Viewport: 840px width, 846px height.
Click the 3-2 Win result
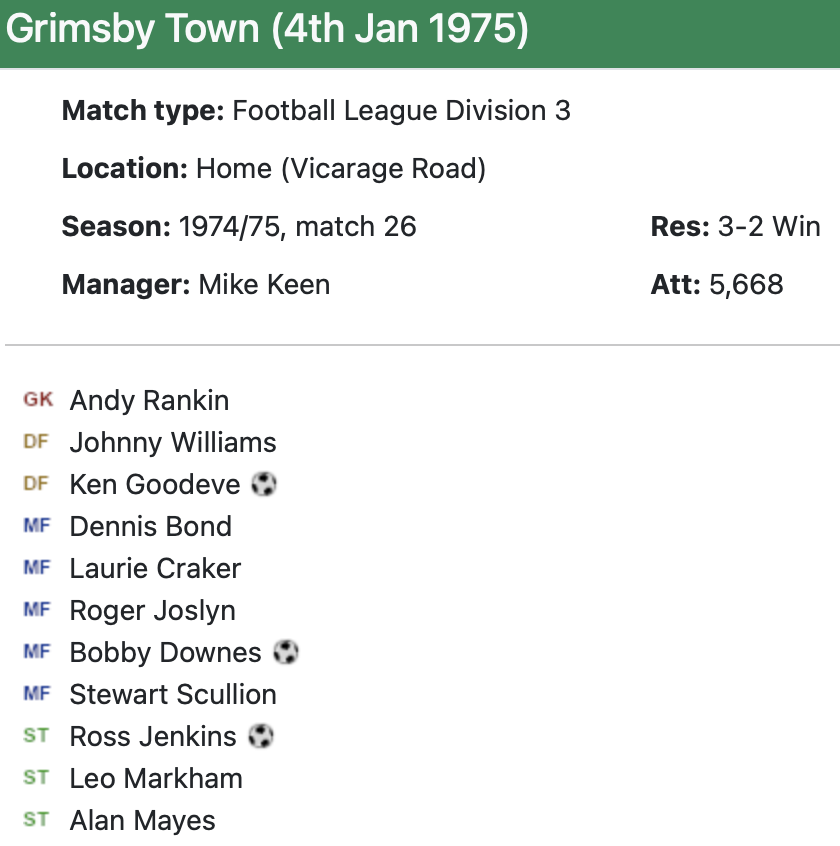[x=769, y=227]
